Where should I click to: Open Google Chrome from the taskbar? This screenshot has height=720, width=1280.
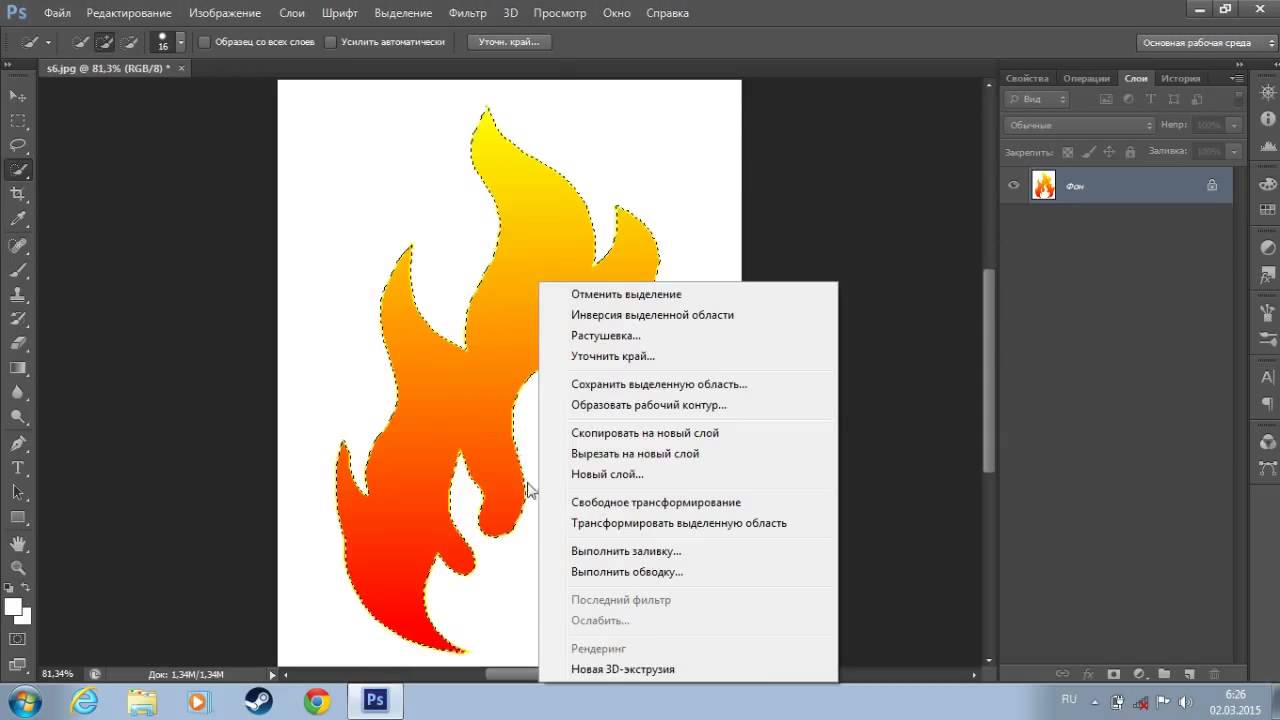[317, 701]
